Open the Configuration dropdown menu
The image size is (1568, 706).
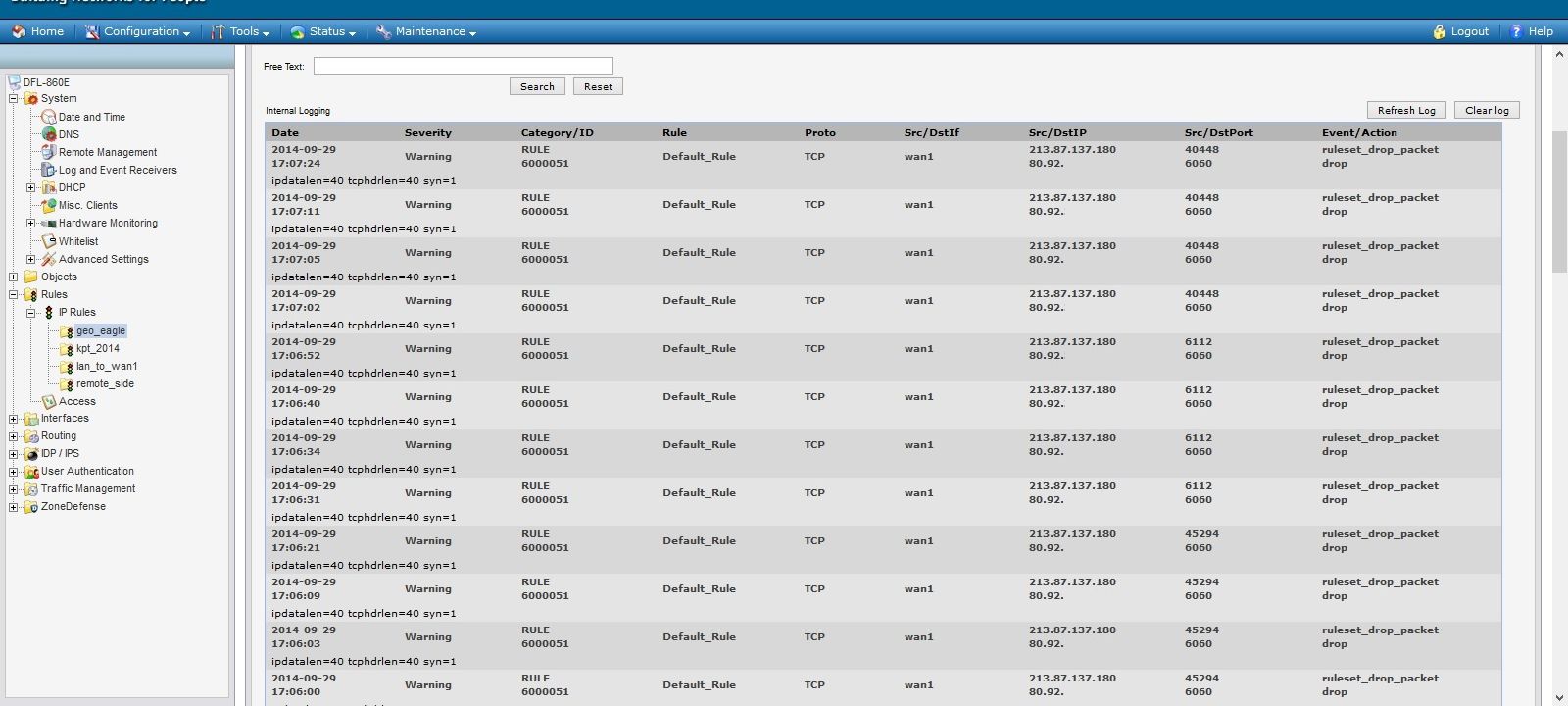[x=137, y=31]
